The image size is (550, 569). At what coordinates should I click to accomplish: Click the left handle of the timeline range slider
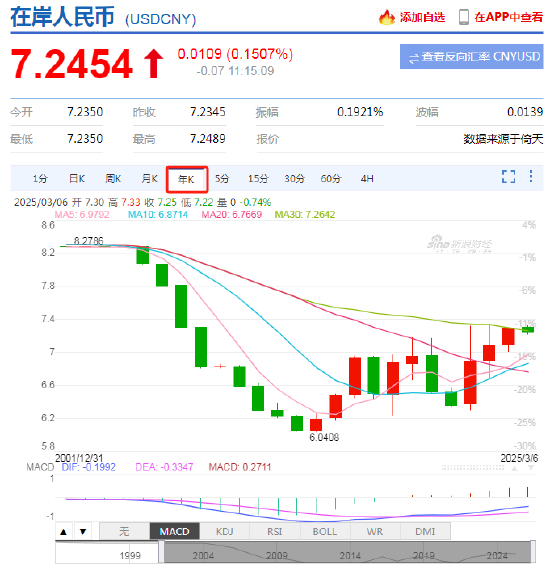[x=161, y=552]
